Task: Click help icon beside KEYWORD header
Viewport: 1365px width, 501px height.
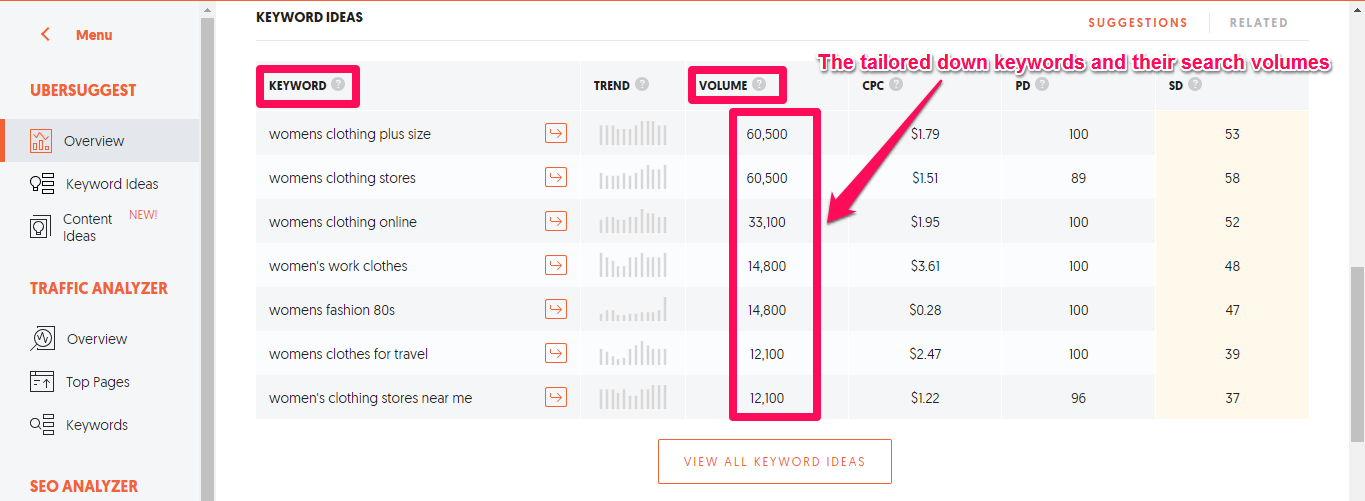Action: tap(339, 85)
